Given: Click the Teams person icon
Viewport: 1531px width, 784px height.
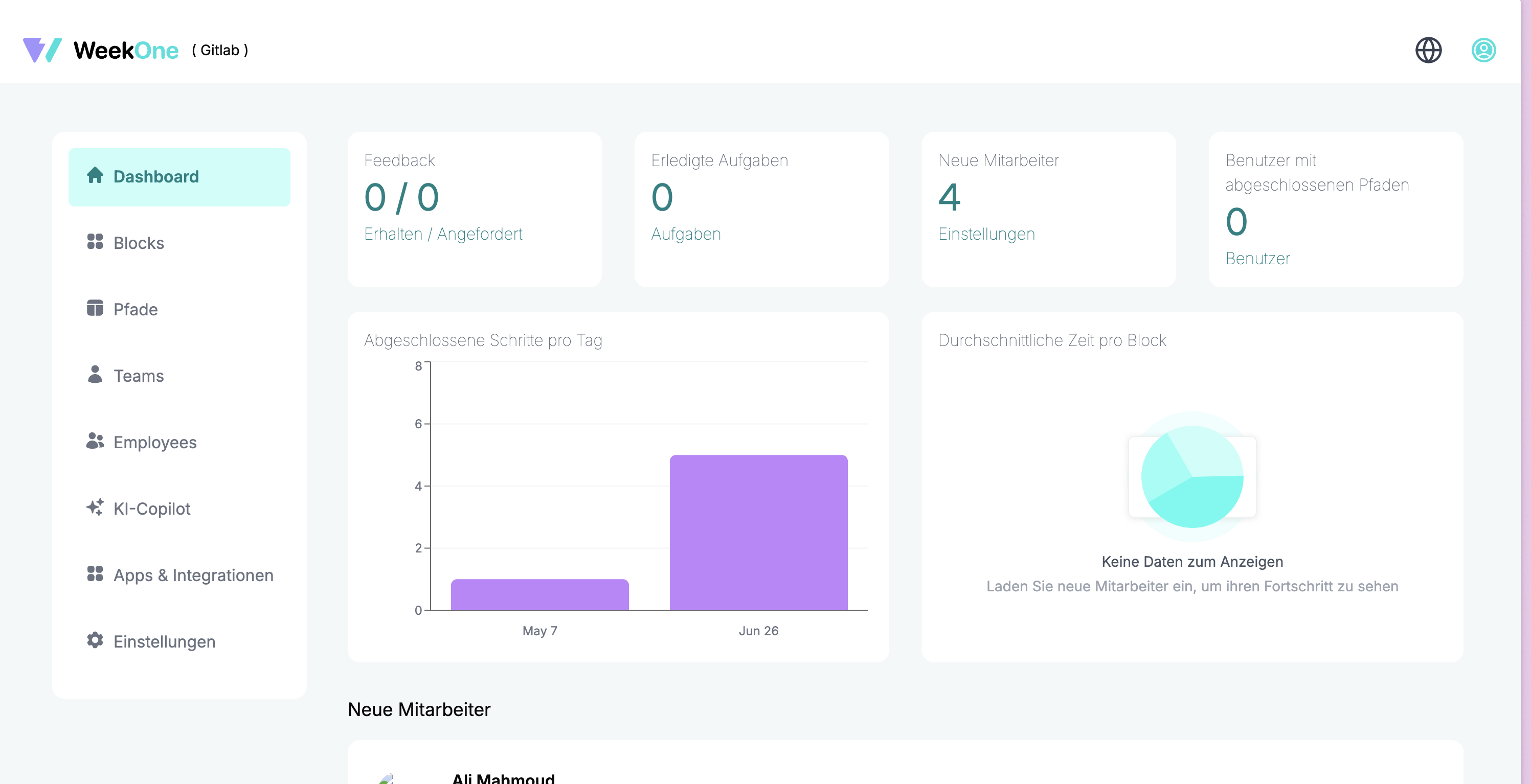Looking at the screenshot, I should pyautogui.click(x=95, y=375).
